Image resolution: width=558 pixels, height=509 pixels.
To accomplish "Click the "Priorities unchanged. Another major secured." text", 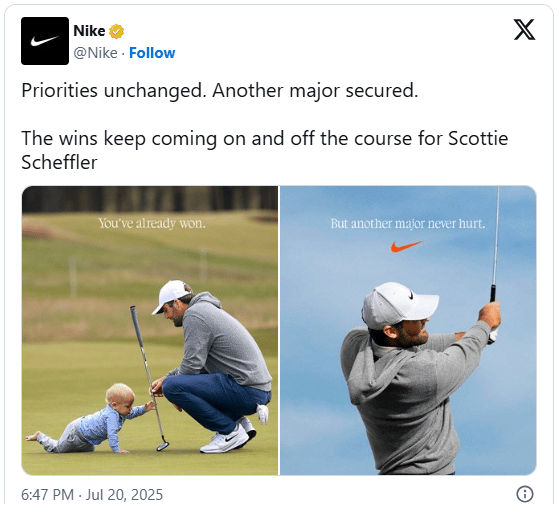I will click(x=220, y=90).
